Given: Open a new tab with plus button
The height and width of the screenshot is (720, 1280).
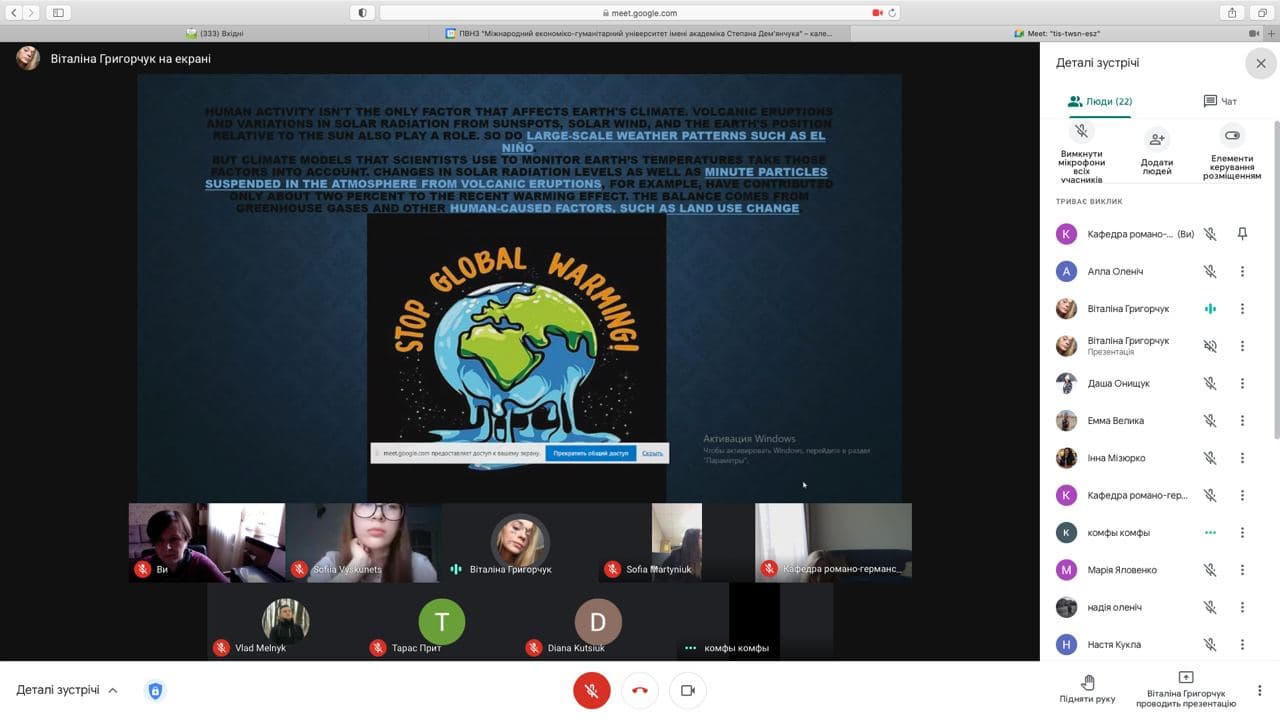Looking at the screenshot, I should pyautogui.click(x=1270, y=33).
